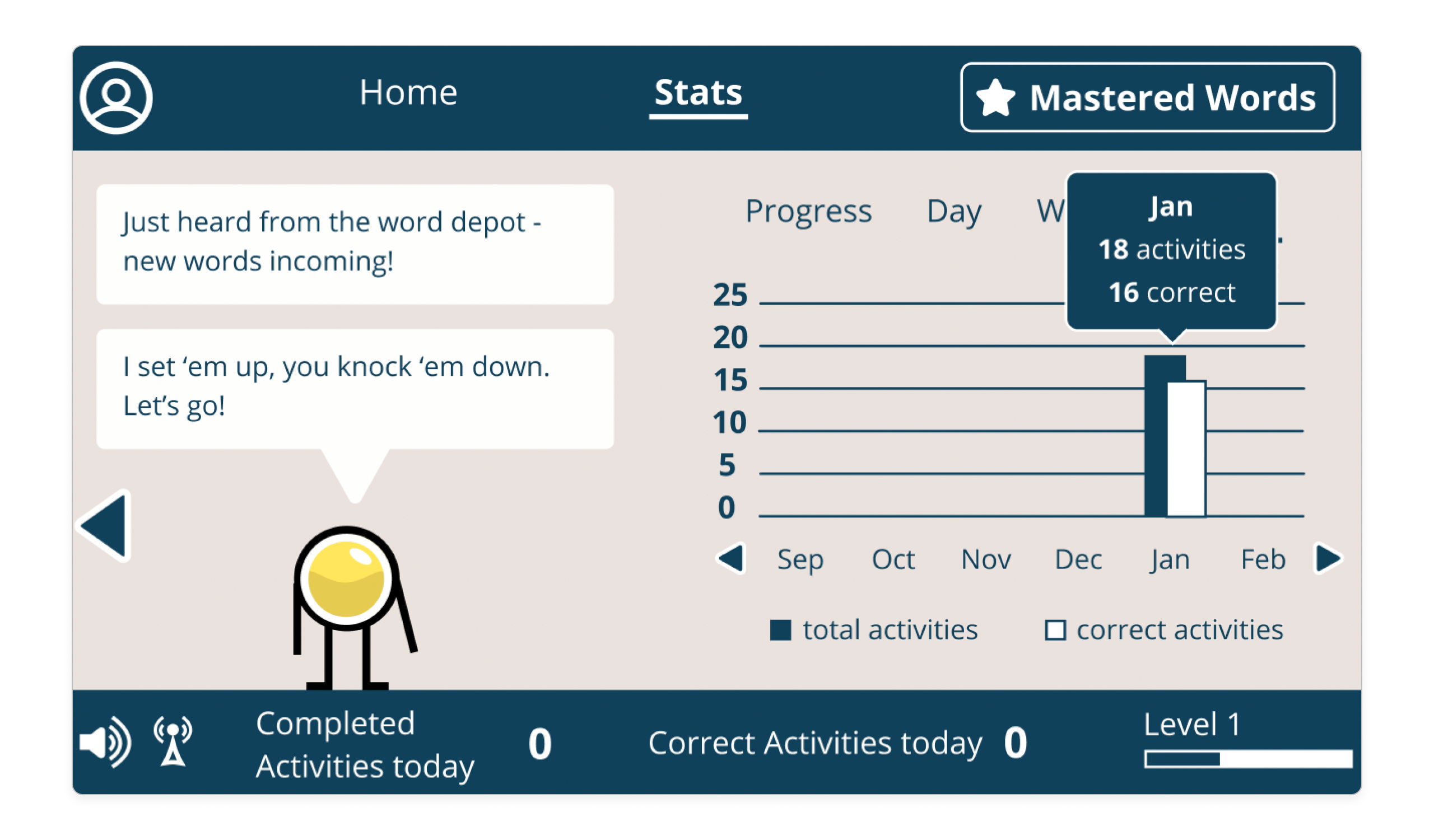
Task: Click the antenna signal icon
Action: 174,742
